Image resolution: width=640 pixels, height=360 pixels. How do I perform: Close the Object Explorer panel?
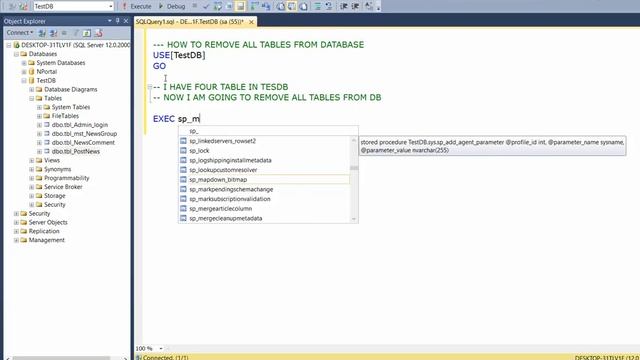tap(126, 20)
